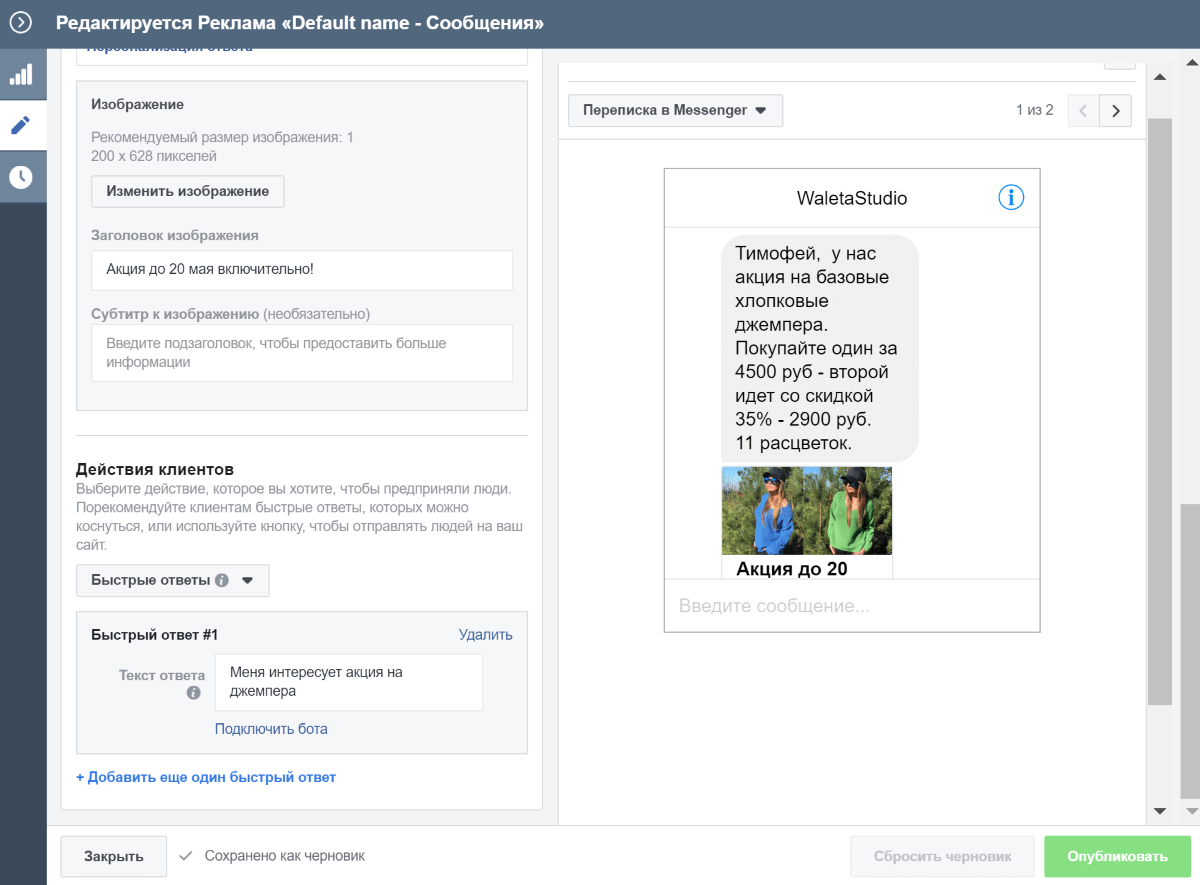Screen dimensions: 1200x885
Task: Click the Закрыть button
Action: pyautogui.click(x=113, y=856)
